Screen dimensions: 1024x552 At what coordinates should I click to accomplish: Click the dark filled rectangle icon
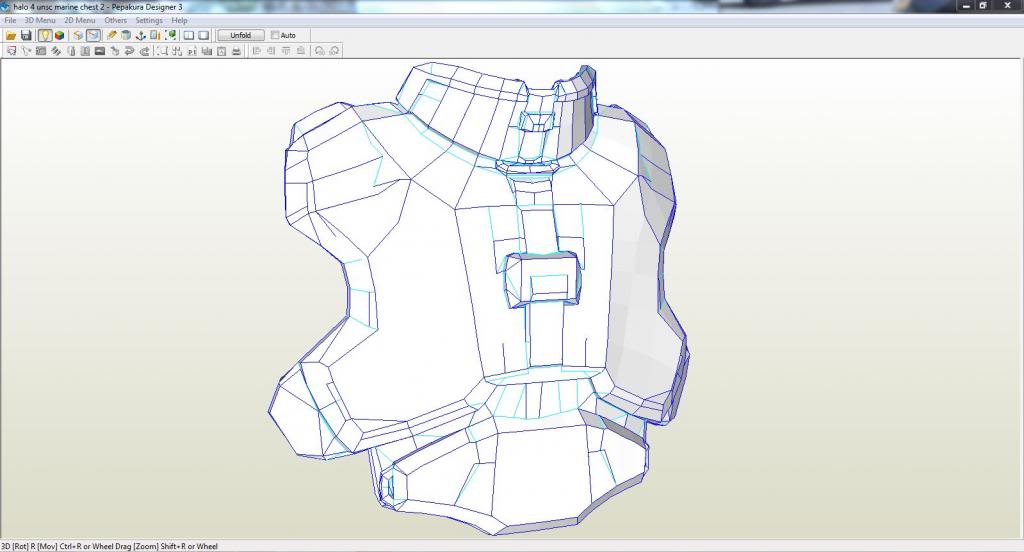(x=99, y=51)
